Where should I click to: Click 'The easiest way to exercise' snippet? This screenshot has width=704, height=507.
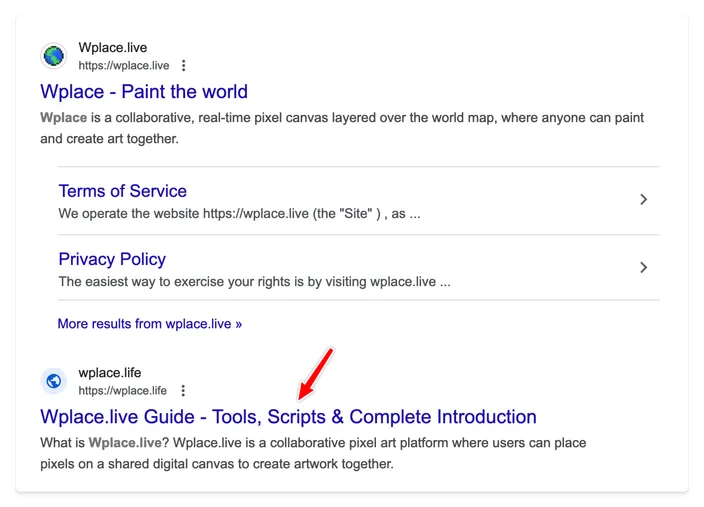(x=255, y=282)
